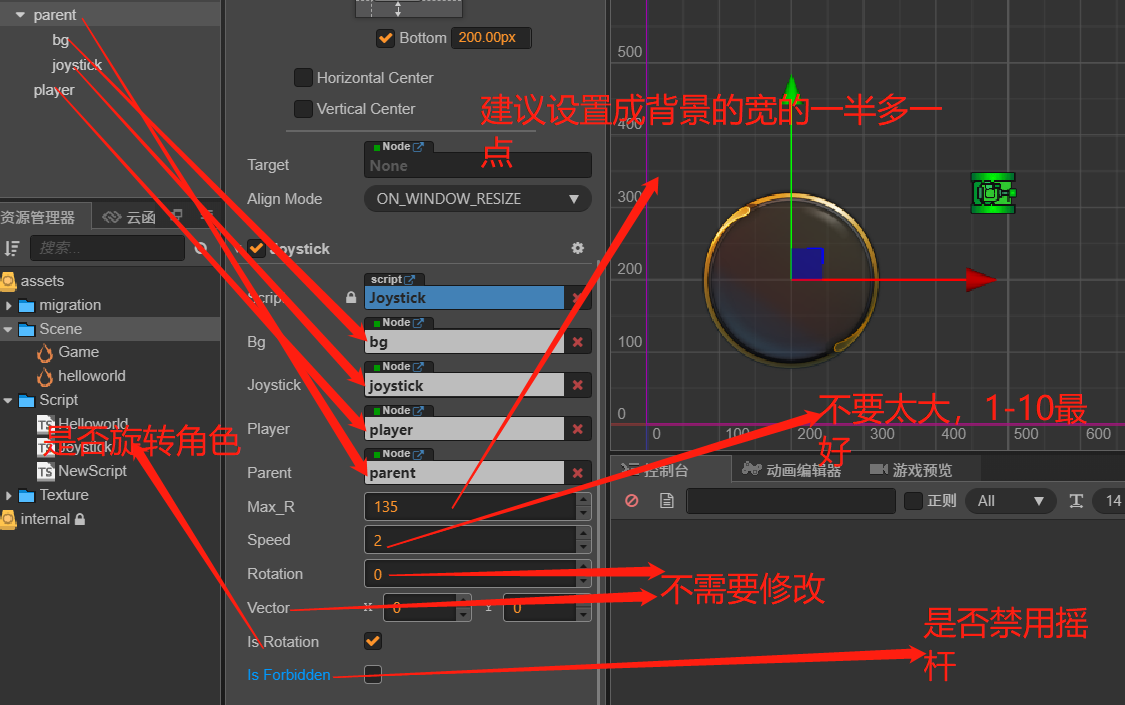Image resolution: width=1125 pixels, height=705 pixels.
Task: Click the player node reference field
Action: pos(465,430)
